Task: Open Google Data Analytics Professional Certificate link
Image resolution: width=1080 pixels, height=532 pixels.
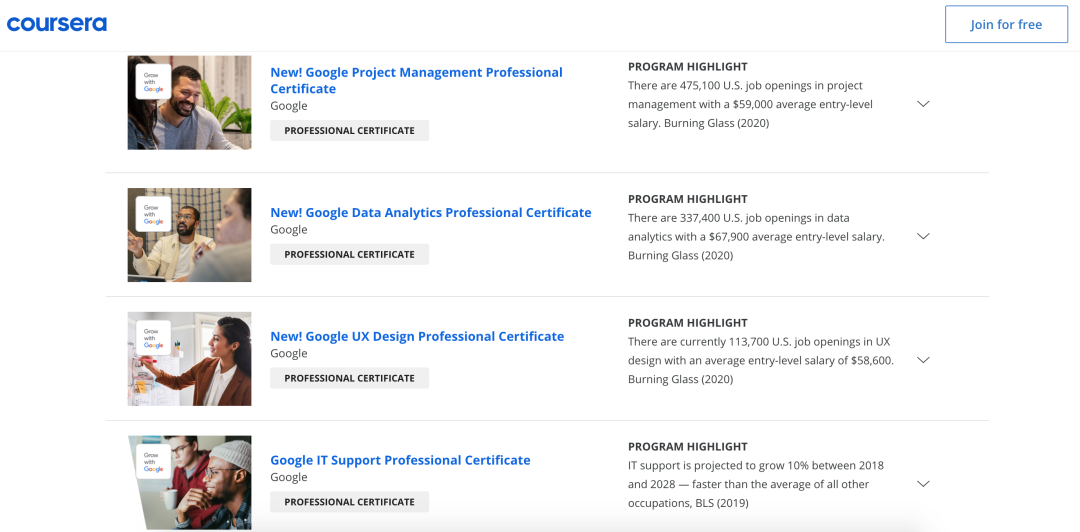Action: (430, 213)
